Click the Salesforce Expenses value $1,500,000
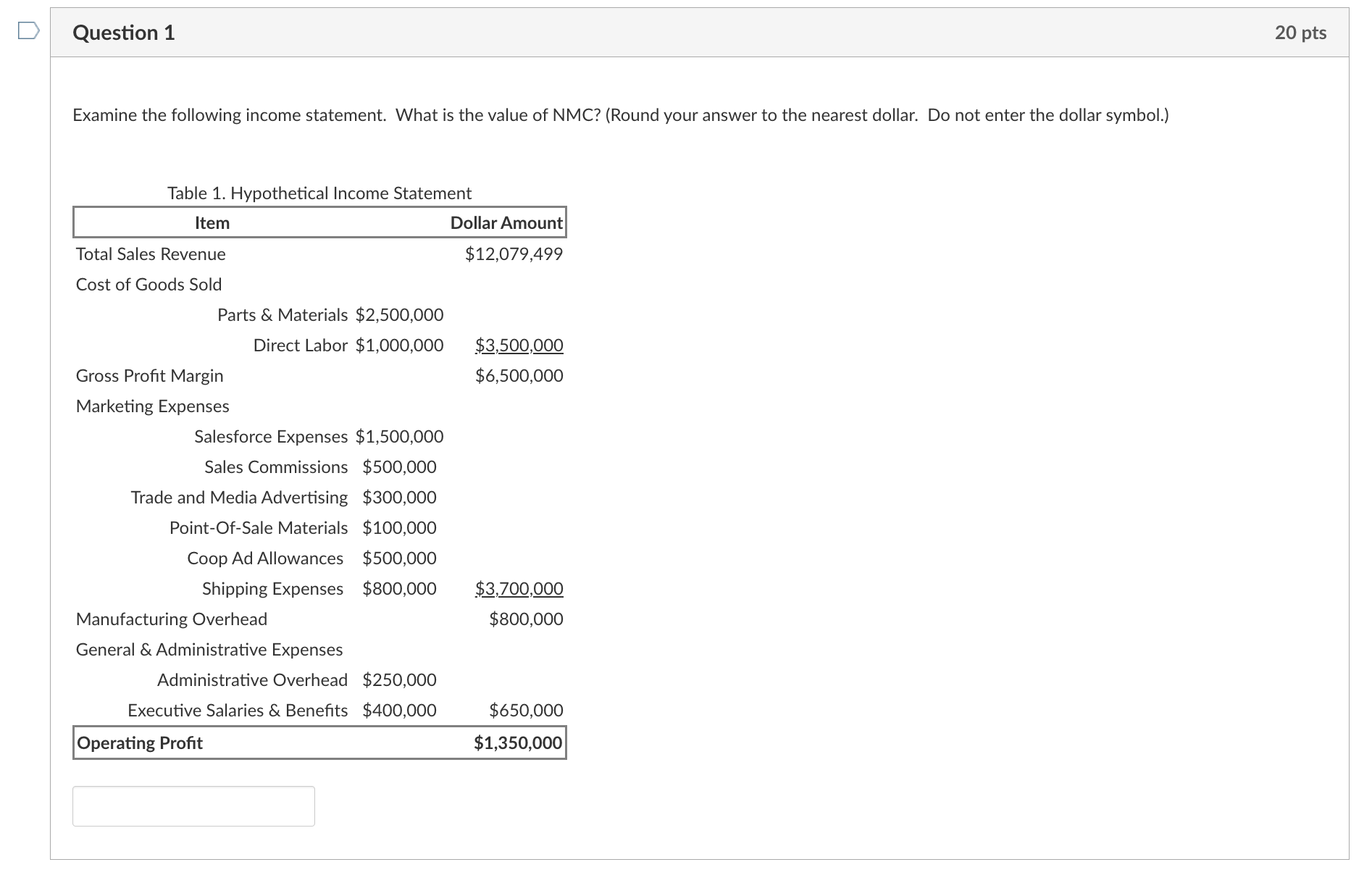 pyautogui.click(x=399, y=437)
